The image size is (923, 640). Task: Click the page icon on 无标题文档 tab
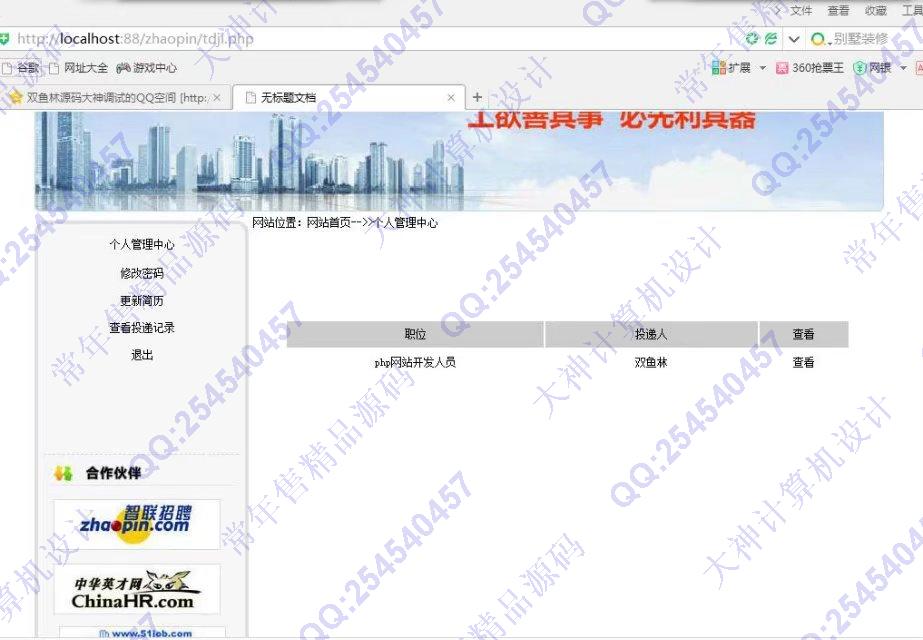click(251, 98)
